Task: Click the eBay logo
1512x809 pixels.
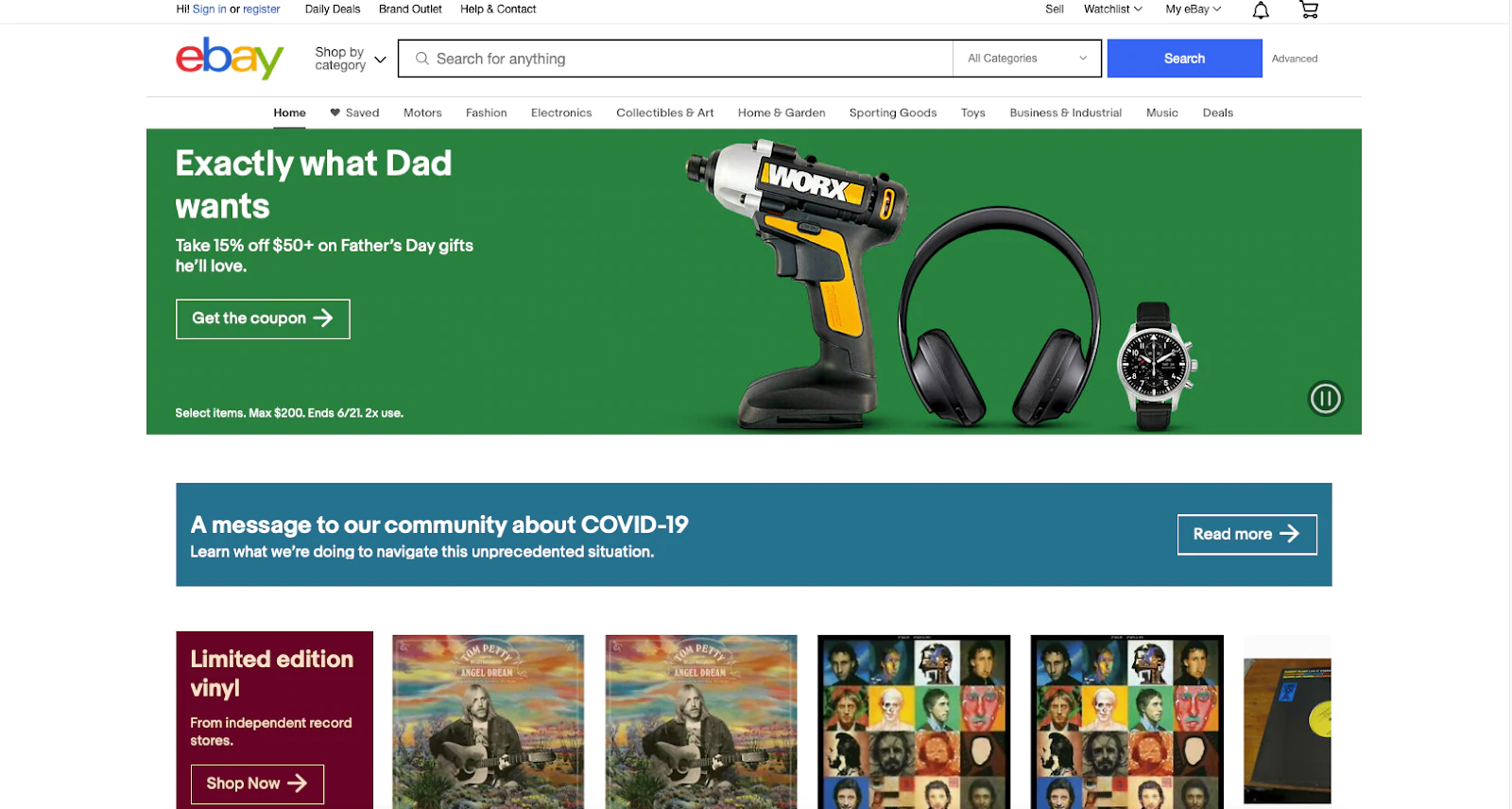Action: point(230,59)
